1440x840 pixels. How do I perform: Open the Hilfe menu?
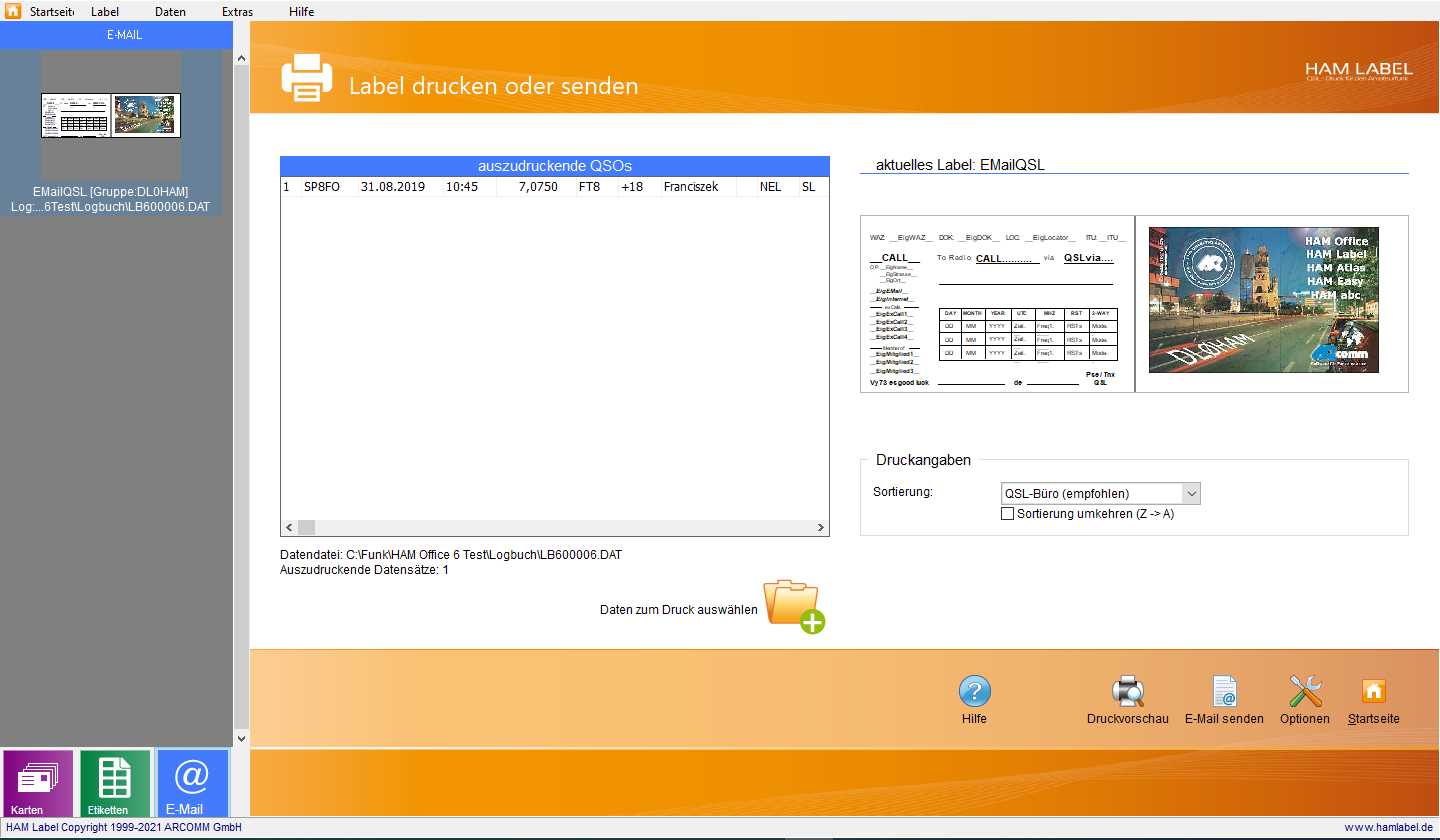tap(301, 12)
